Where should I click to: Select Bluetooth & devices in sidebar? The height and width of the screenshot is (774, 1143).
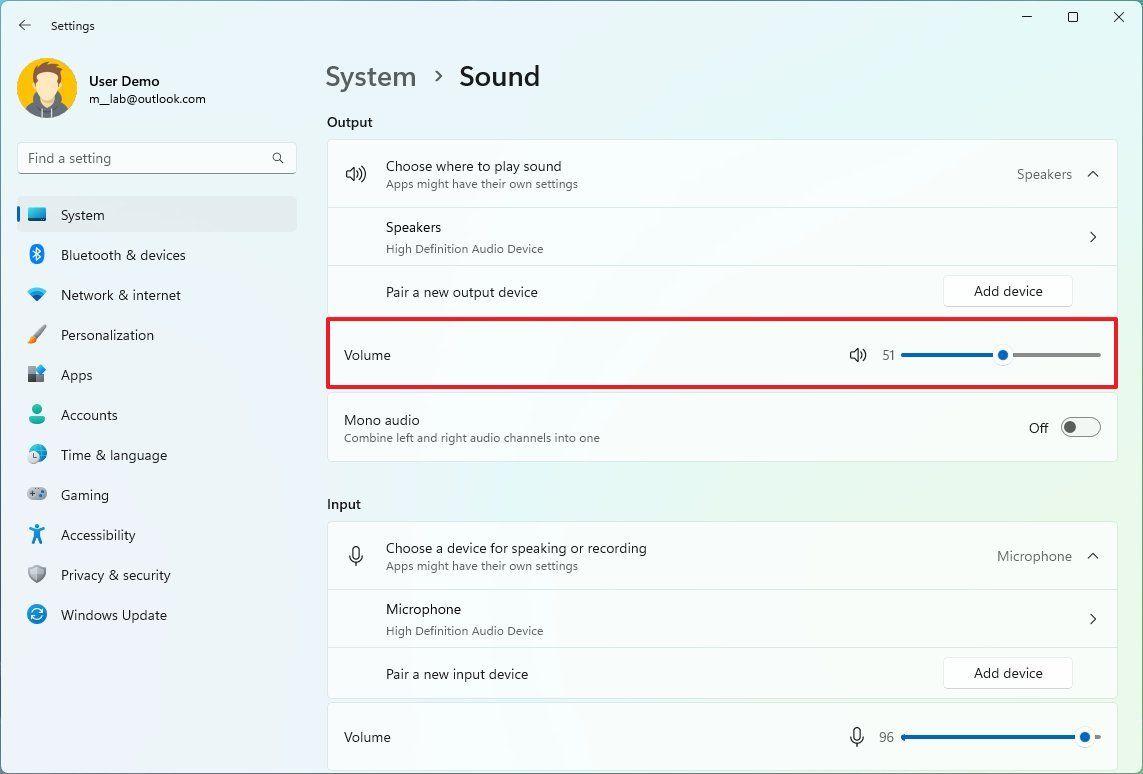point(122,255)
